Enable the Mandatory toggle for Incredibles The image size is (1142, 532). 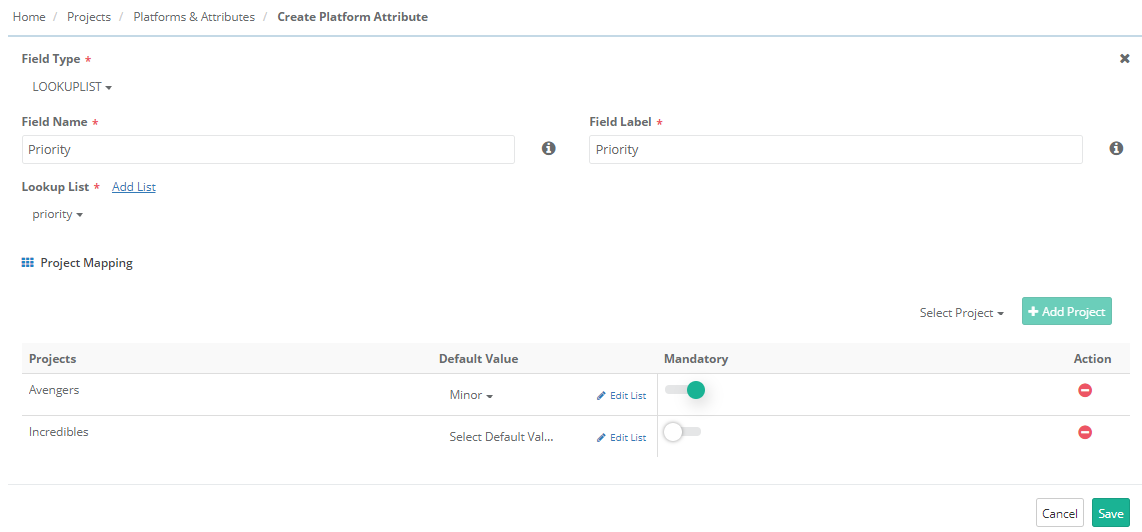click(682, 432)
